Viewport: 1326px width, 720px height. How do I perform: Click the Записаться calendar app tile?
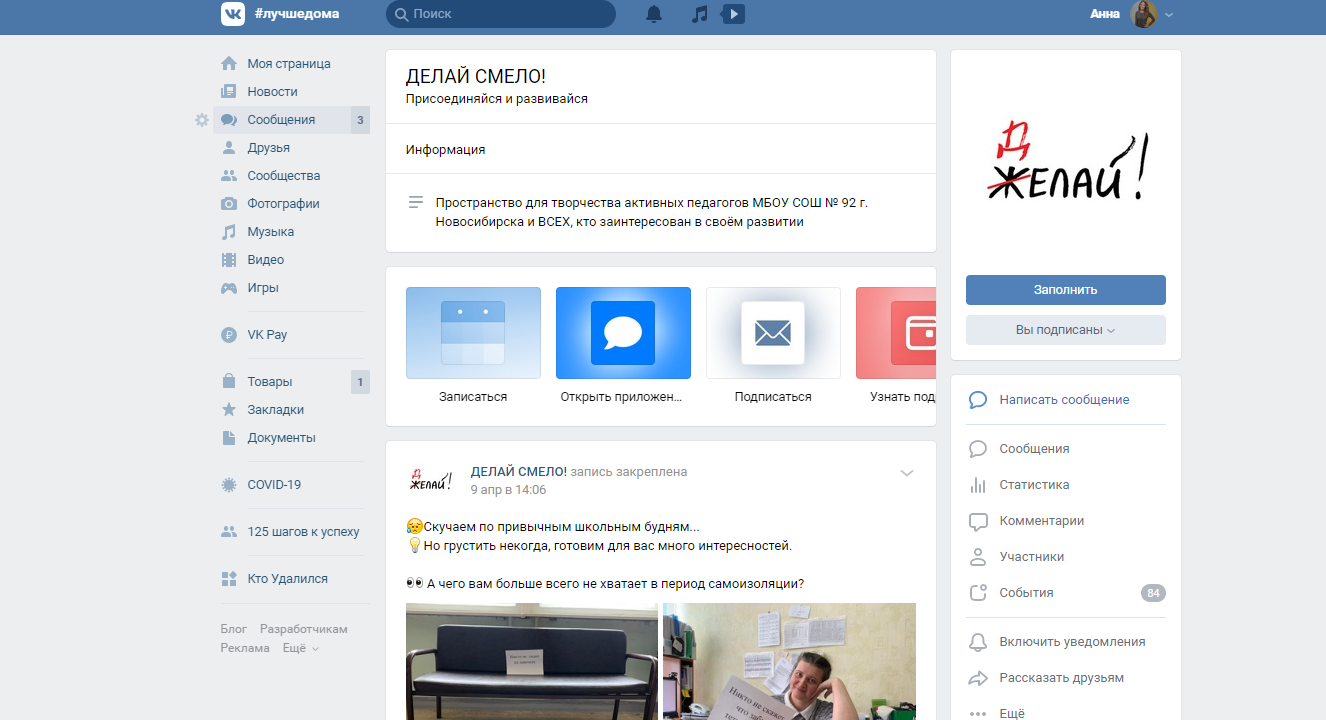point(473,333)
